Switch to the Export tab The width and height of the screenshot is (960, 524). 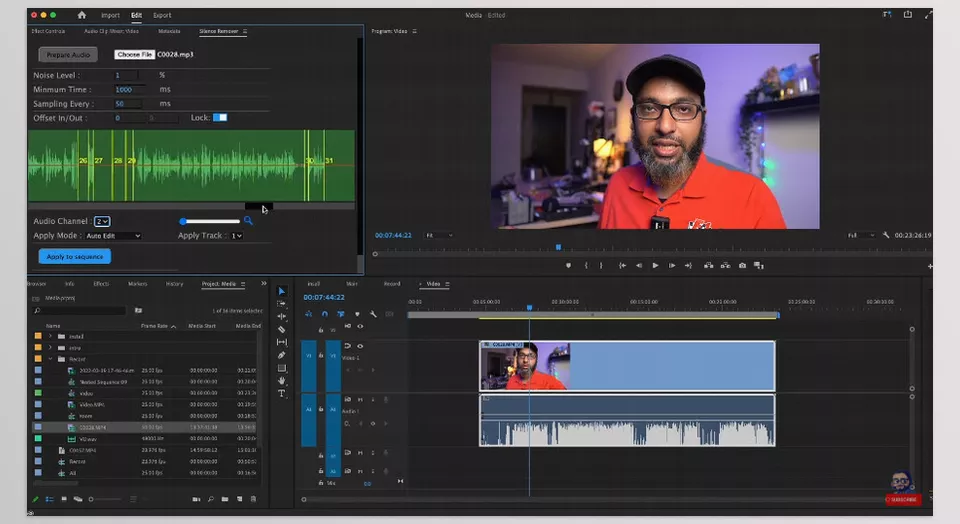(x=162, y=15)
